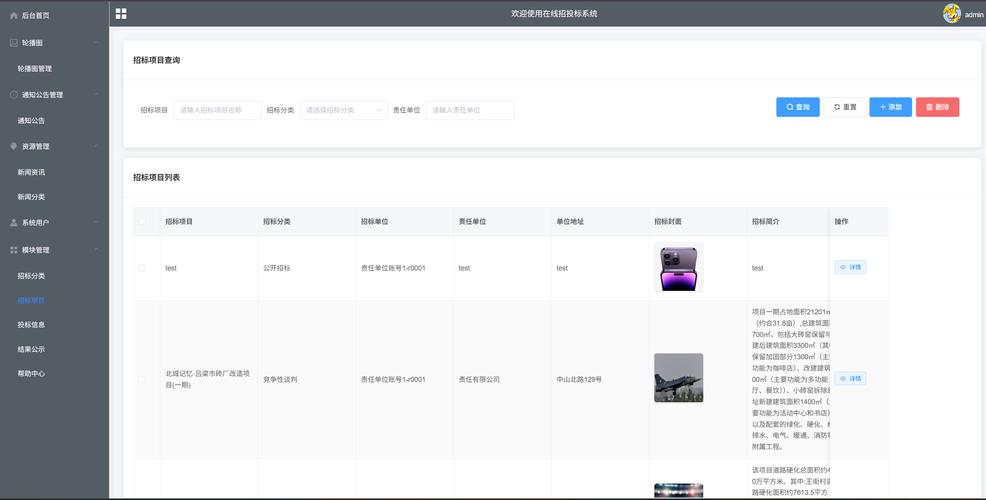The image size is (986, 500).
Task: Click the 北城记忆·吕梁市砖厂改造项目 name cell
Action: point(208,379)
